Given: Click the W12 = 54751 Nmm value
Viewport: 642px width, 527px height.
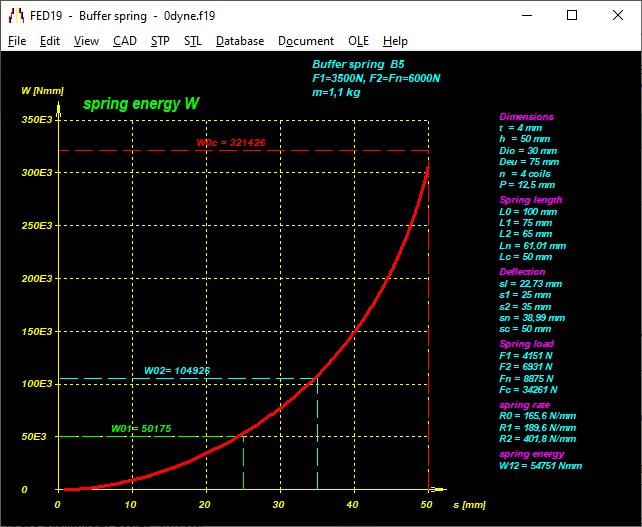Looking at the screenshot, I should click(540, 465).
